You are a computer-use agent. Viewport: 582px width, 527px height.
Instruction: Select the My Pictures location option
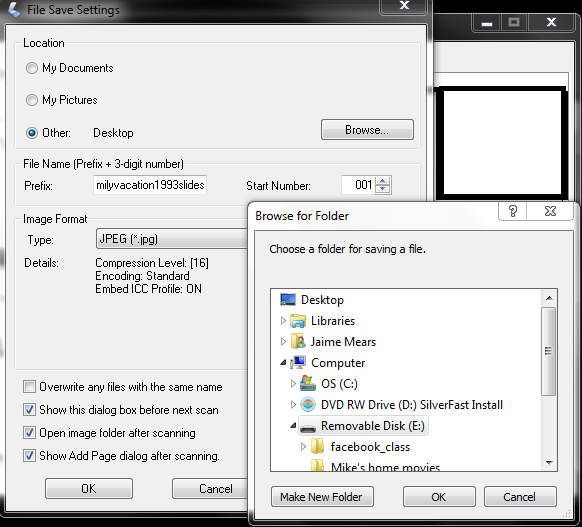click(x=32, y=100)
